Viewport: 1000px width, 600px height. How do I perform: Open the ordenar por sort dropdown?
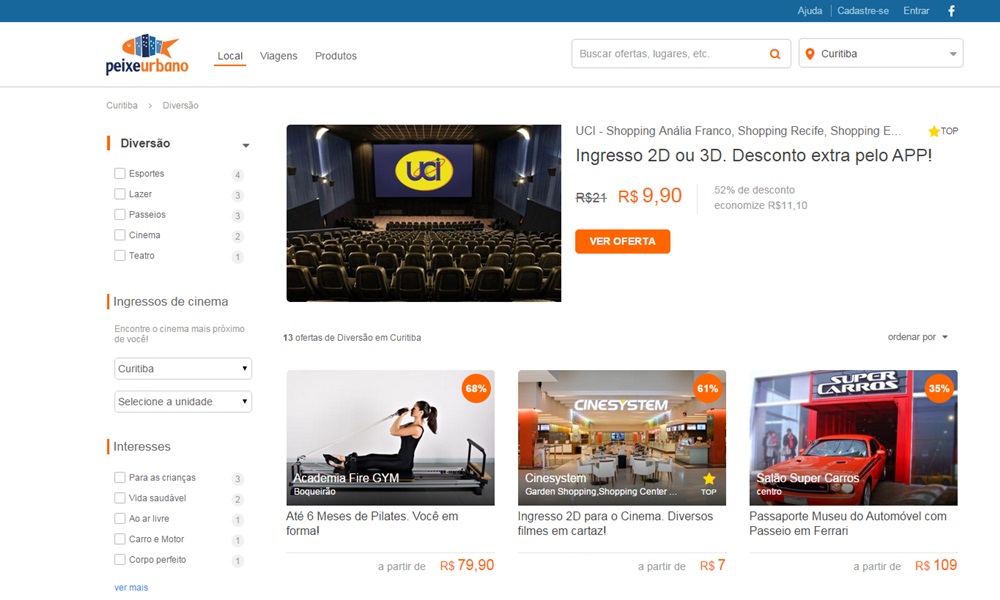(x=917, y=337)
